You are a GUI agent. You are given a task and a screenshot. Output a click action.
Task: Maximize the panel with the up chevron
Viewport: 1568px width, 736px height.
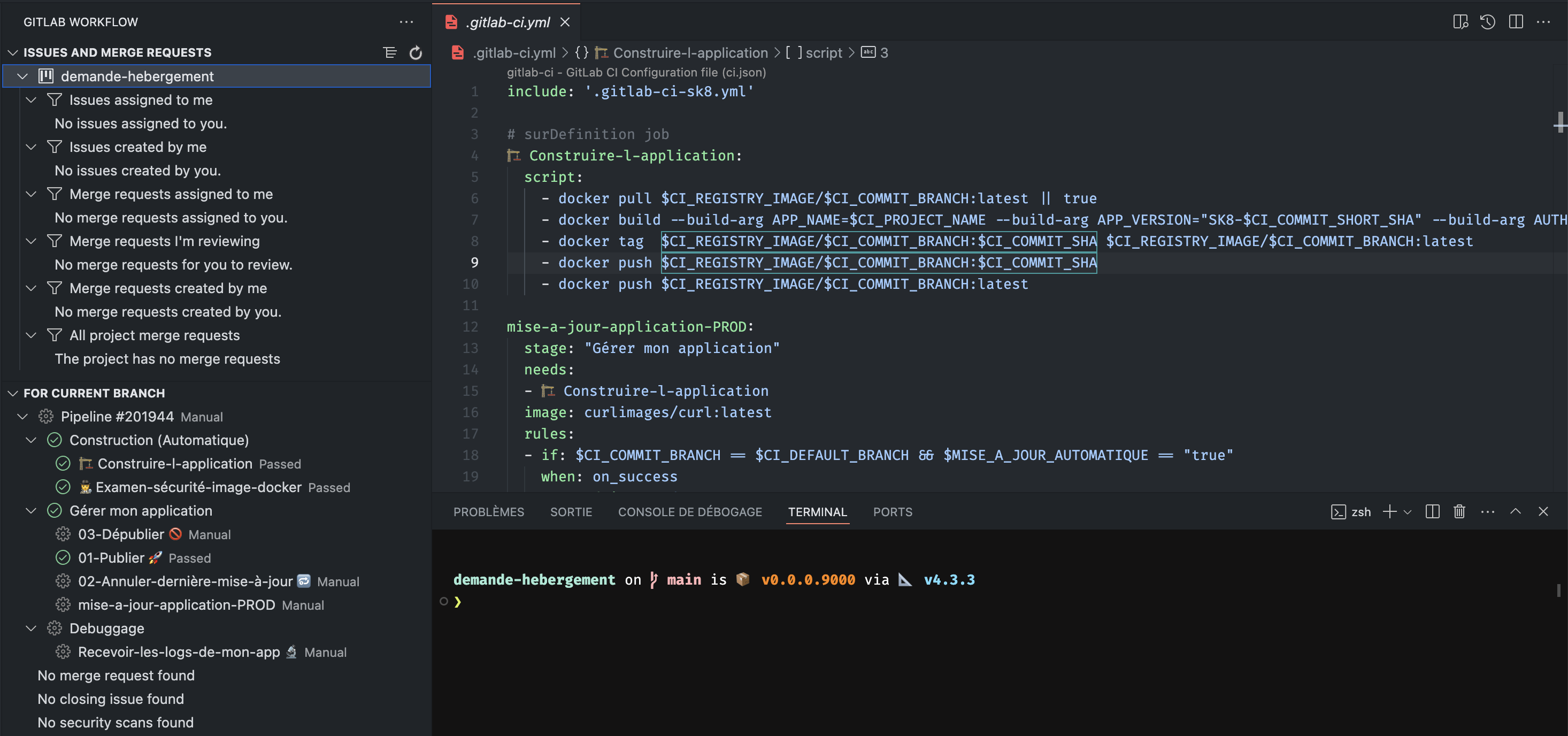coord(1515,511)
